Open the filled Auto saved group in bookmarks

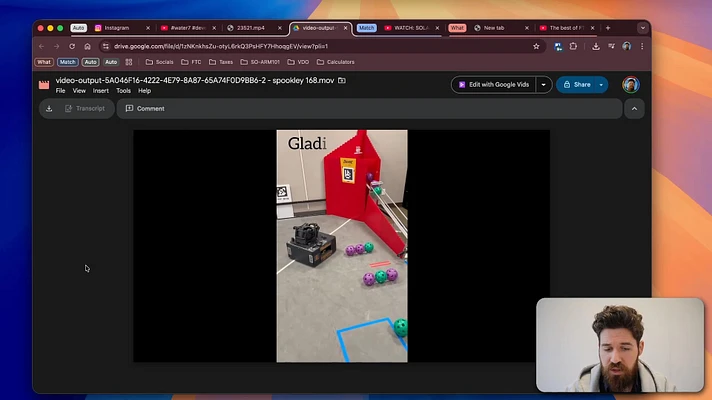tap(111, 62)
